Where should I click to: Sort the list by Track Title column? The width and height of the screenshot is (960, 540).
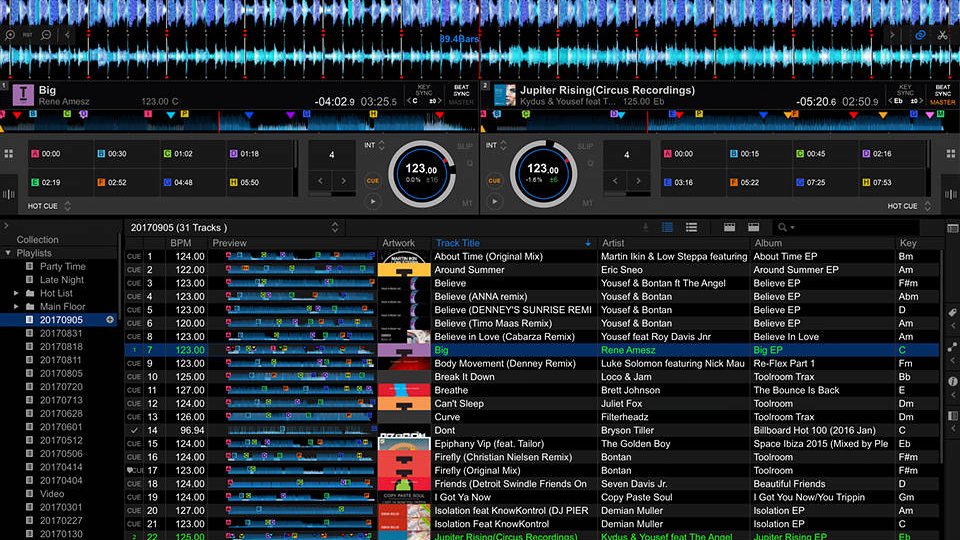click(x=457, y=243)
